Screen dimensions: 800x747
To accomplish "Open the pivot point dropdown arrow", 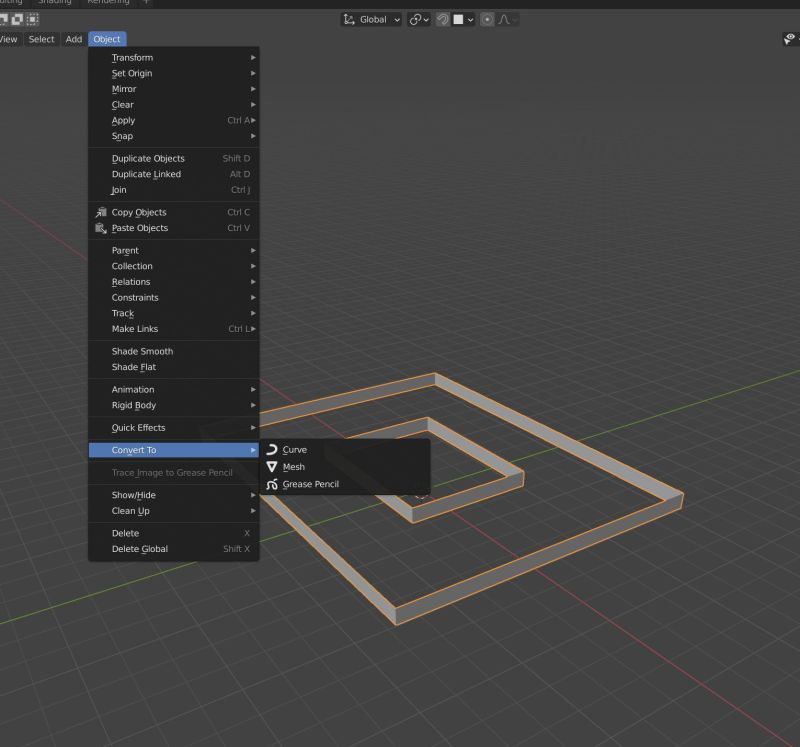I will click(426, 20).
